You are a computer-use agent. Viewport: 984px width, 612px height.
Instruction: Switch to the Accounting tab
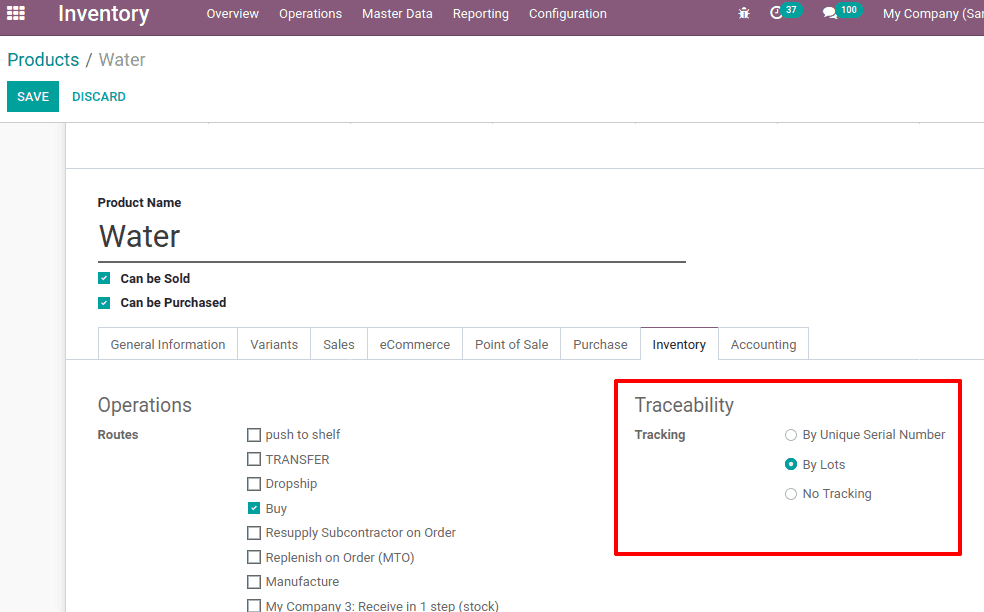(x=763, y=344)
